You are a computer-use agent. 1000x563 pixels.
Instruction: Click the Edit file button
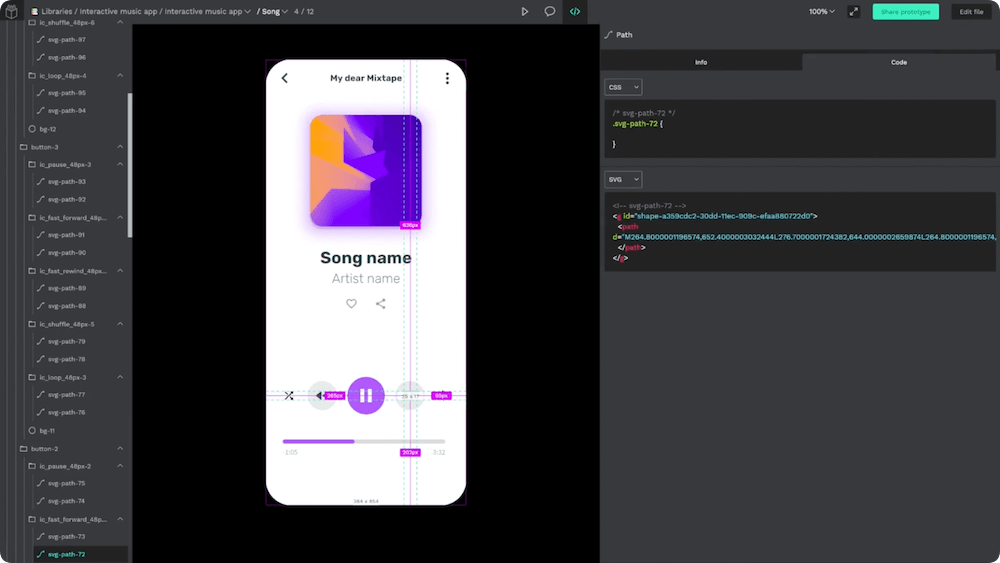tap(971, 12)
